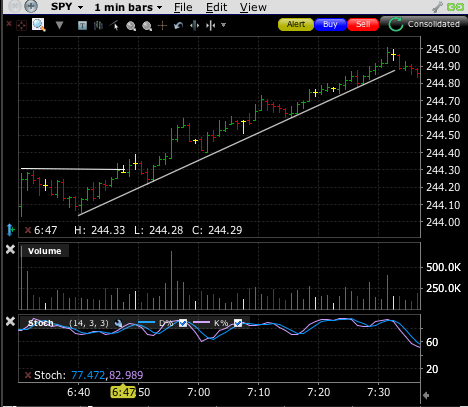Select the trendline draw tool

tap(114, 25)
